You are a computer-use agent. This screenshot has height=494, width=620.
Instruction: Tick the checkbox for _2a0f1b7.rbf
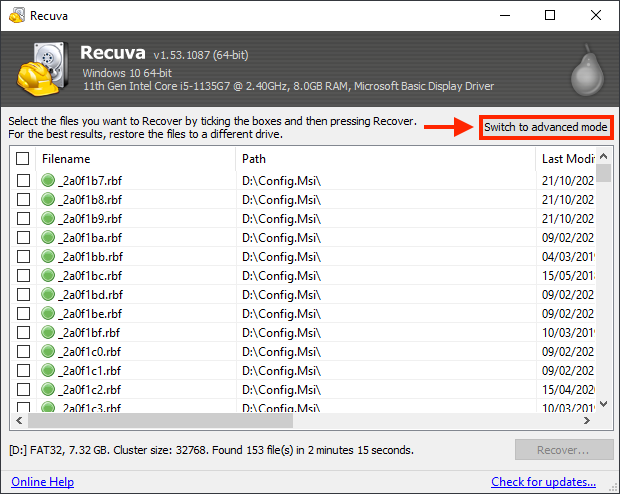(23, 181)
